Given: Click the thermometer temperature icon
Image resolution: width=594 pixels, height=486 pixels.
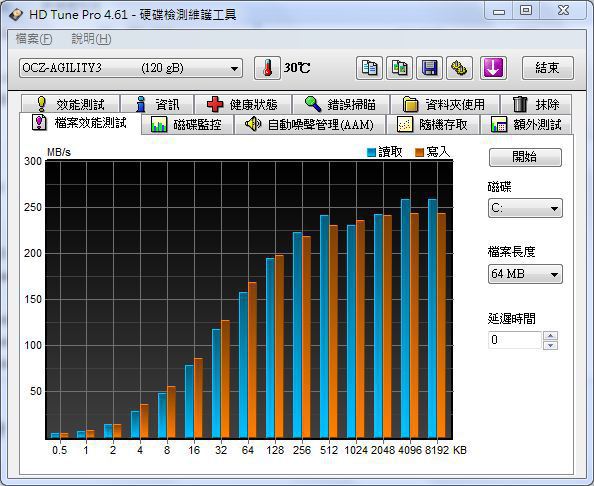Looking at the screenshot, I should (267, 68).
